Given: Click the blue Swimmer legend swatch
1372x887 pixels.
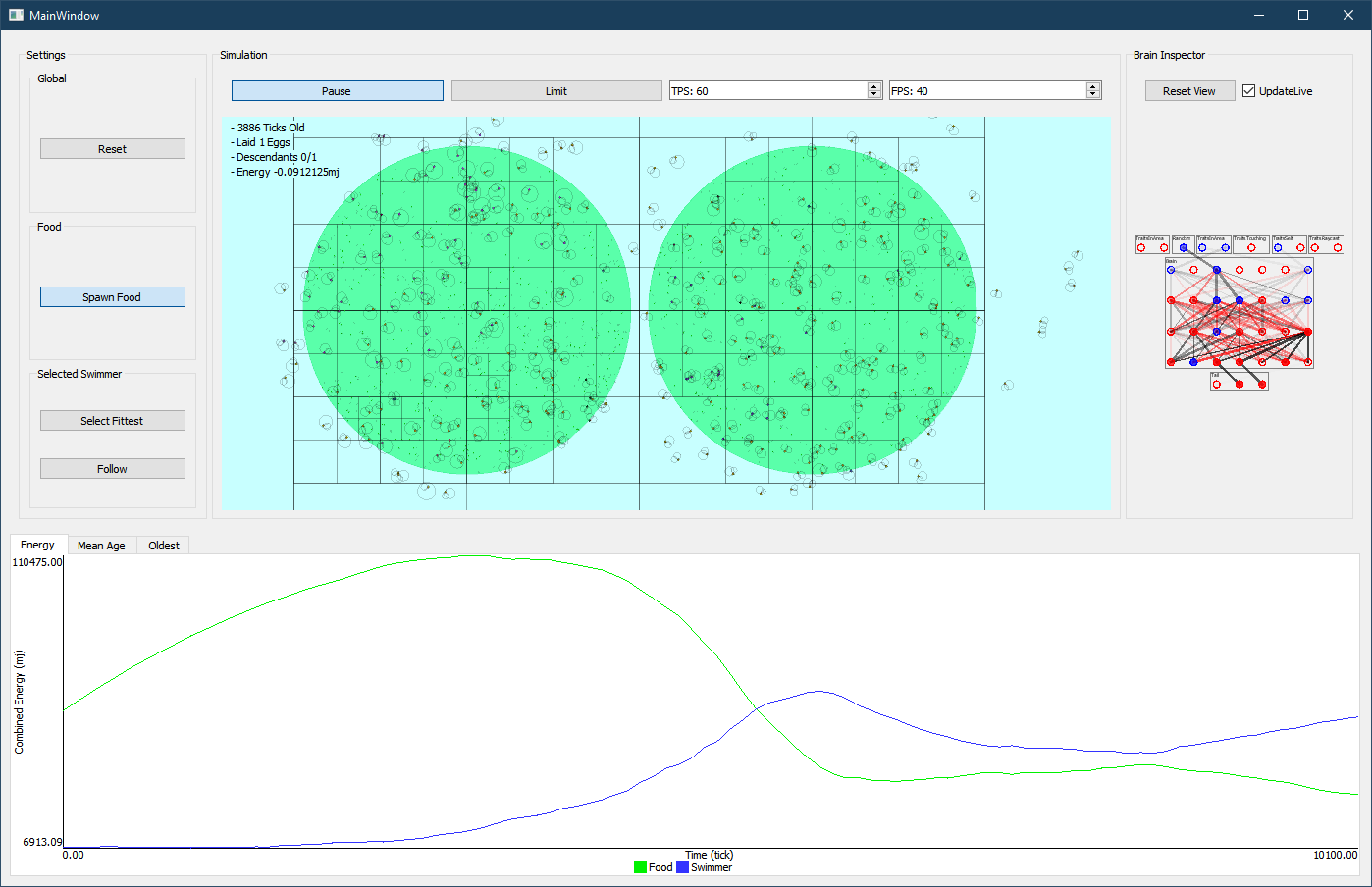Looking at the screenshot, I should tap(682, 867).
